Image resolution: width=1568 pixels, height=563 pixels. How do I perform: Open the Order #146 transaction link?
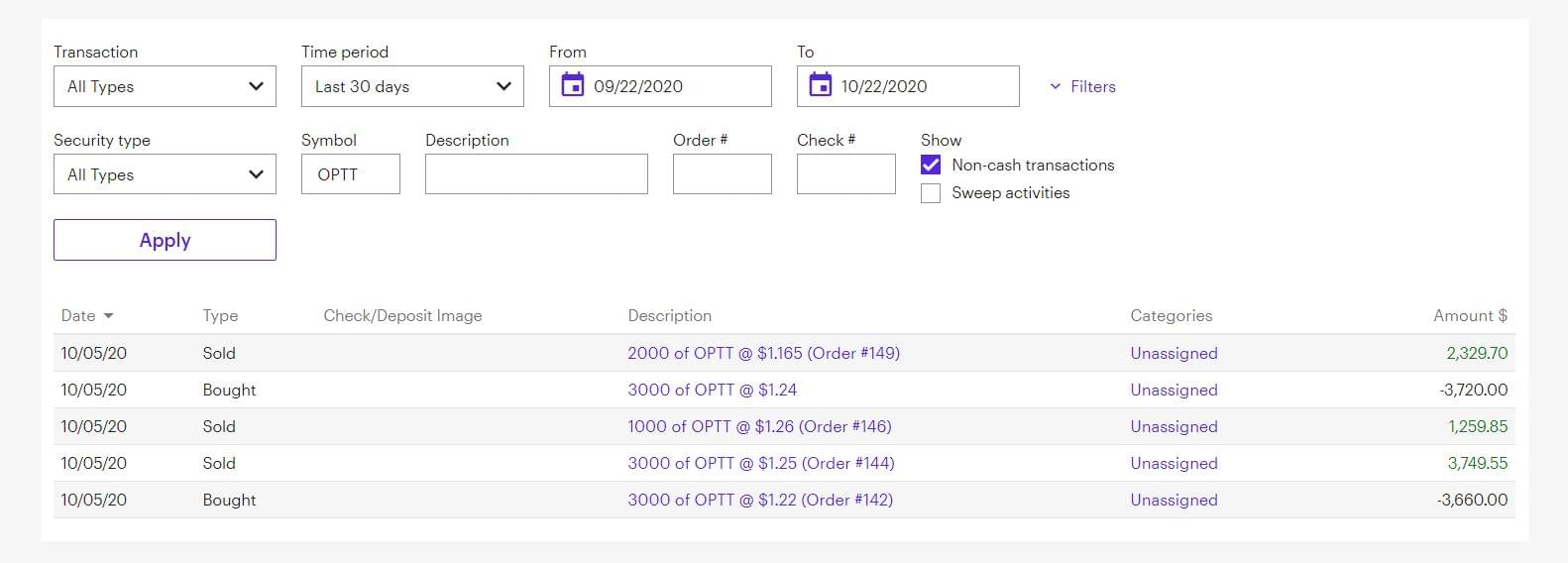[x=759, y=426]
